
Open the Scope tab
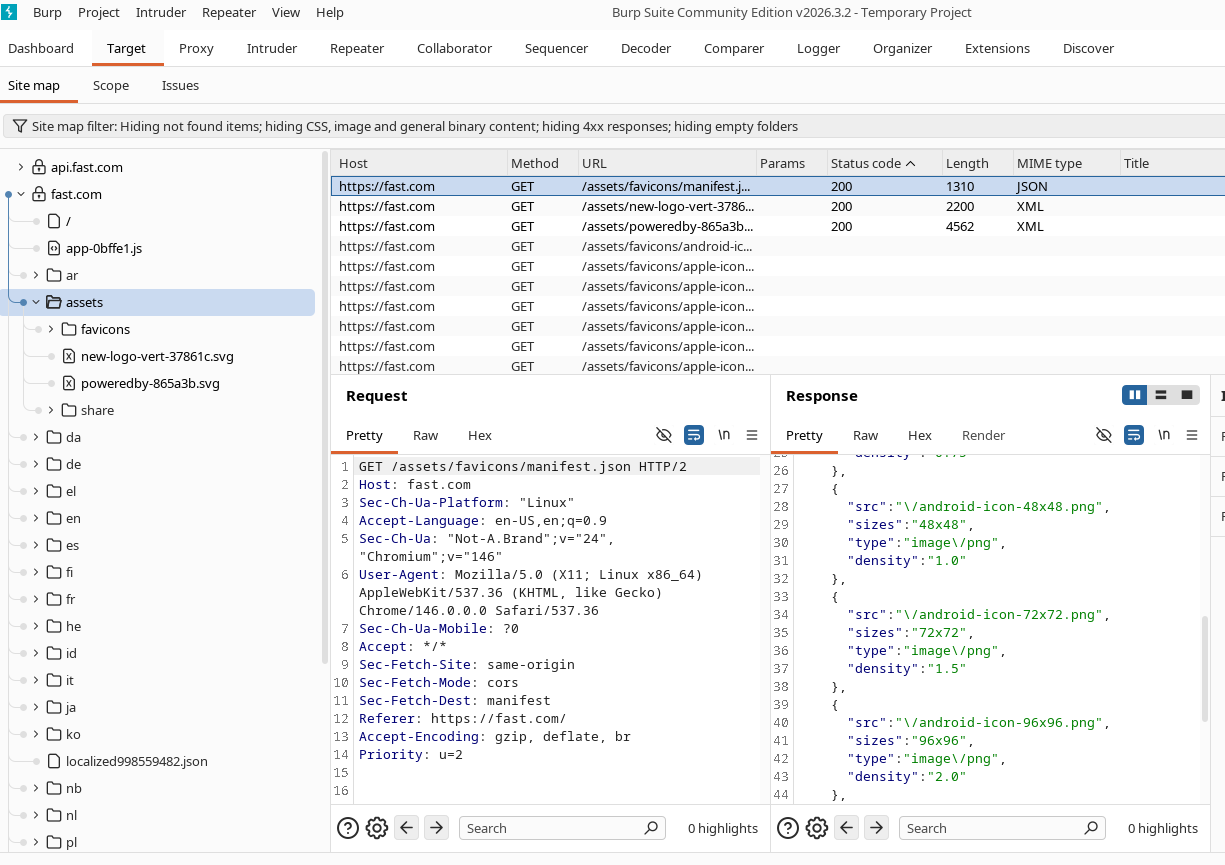111,86
